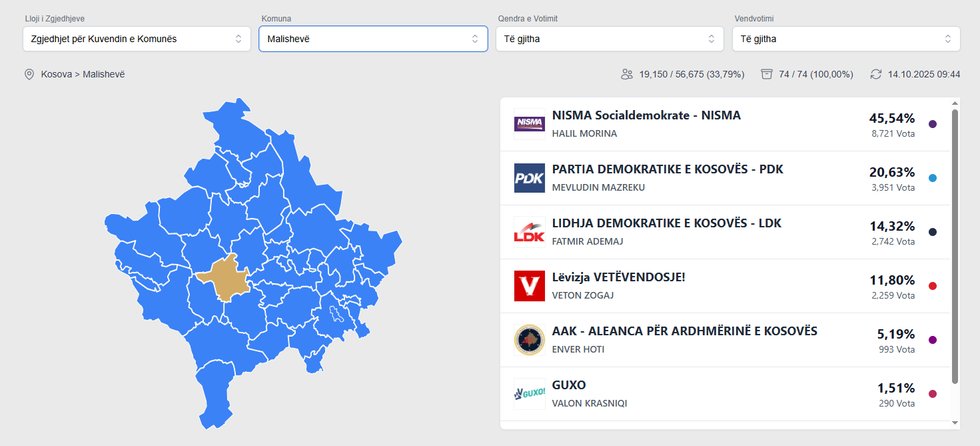
Task: Expand the Vendvotimi dropdown
Action: coord(846,39)
